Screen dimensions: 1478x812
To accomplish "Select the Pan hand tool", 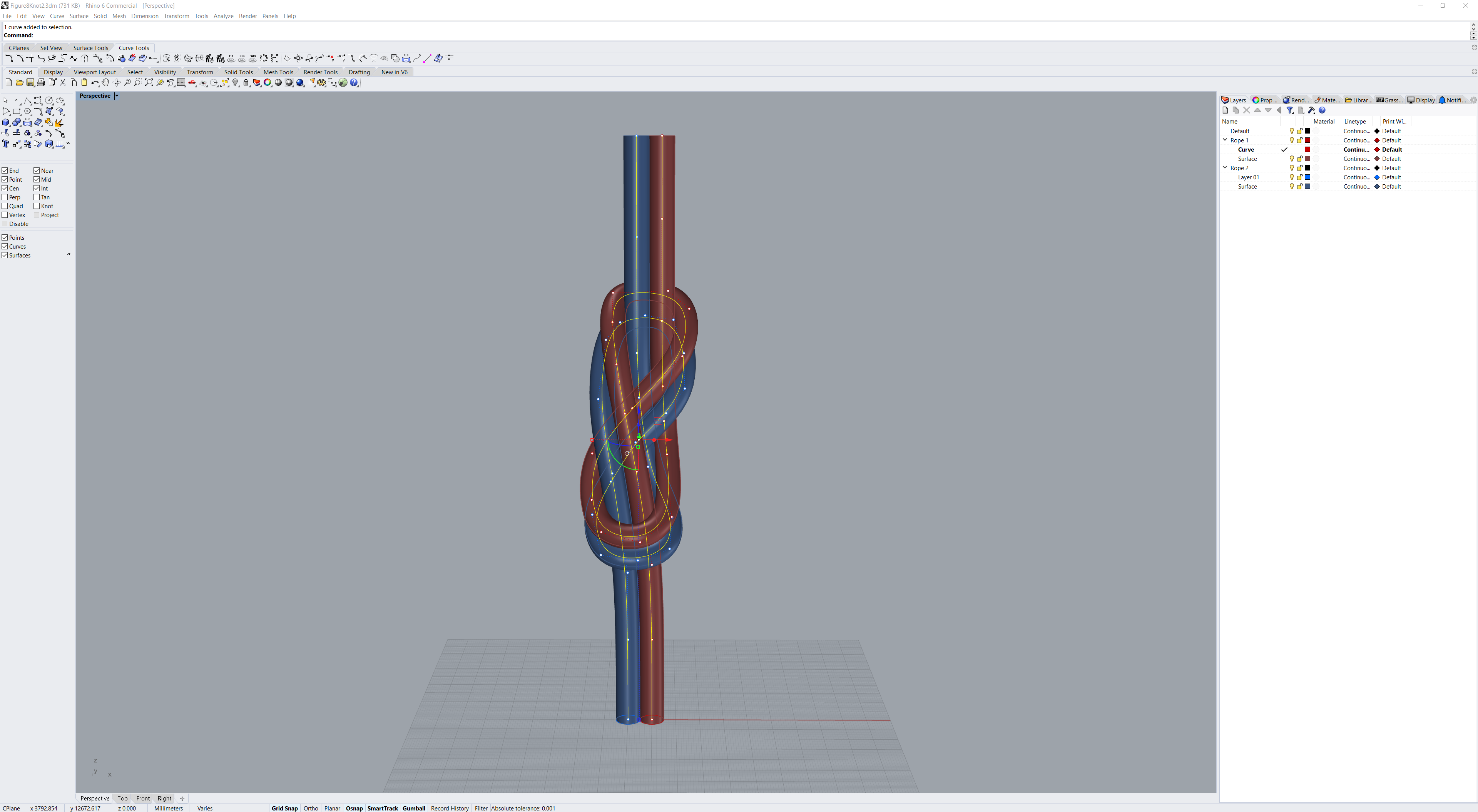I will tap(105, 83).
